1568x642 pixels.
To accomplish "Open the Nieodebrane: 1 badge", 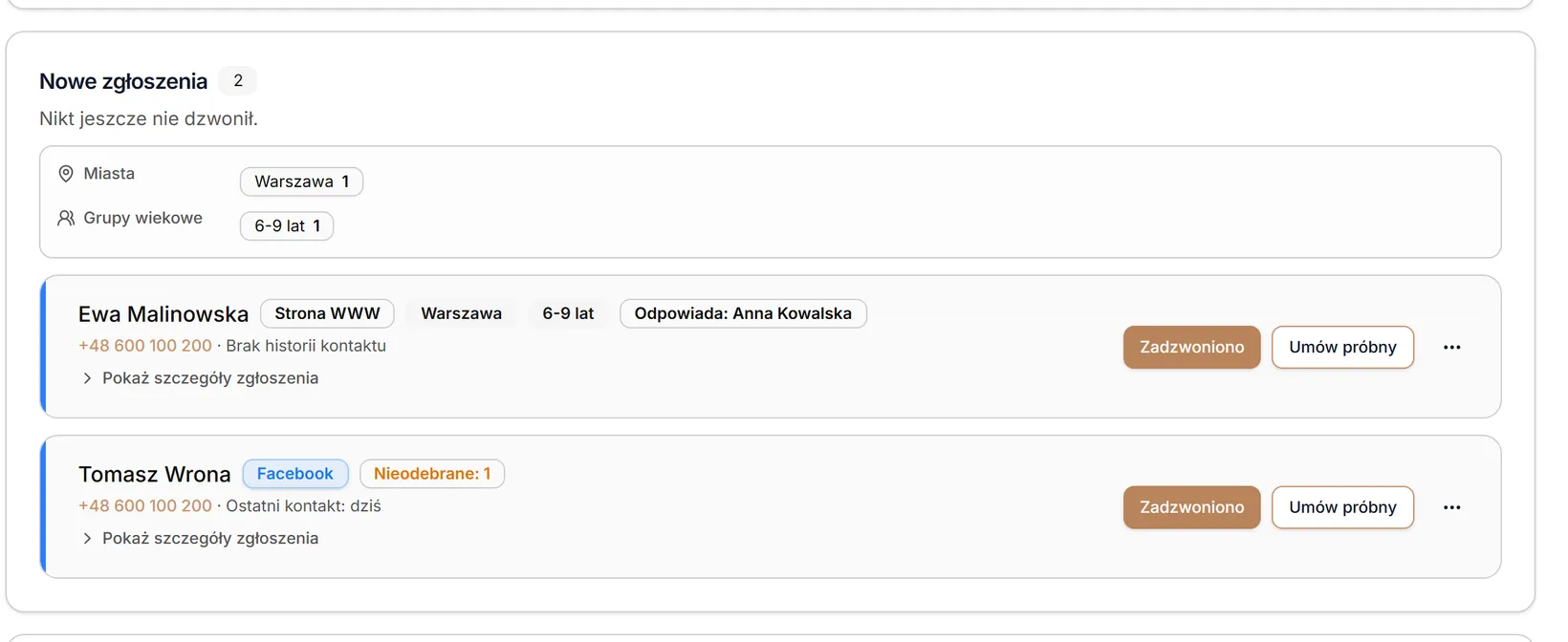I will [432, 474].
